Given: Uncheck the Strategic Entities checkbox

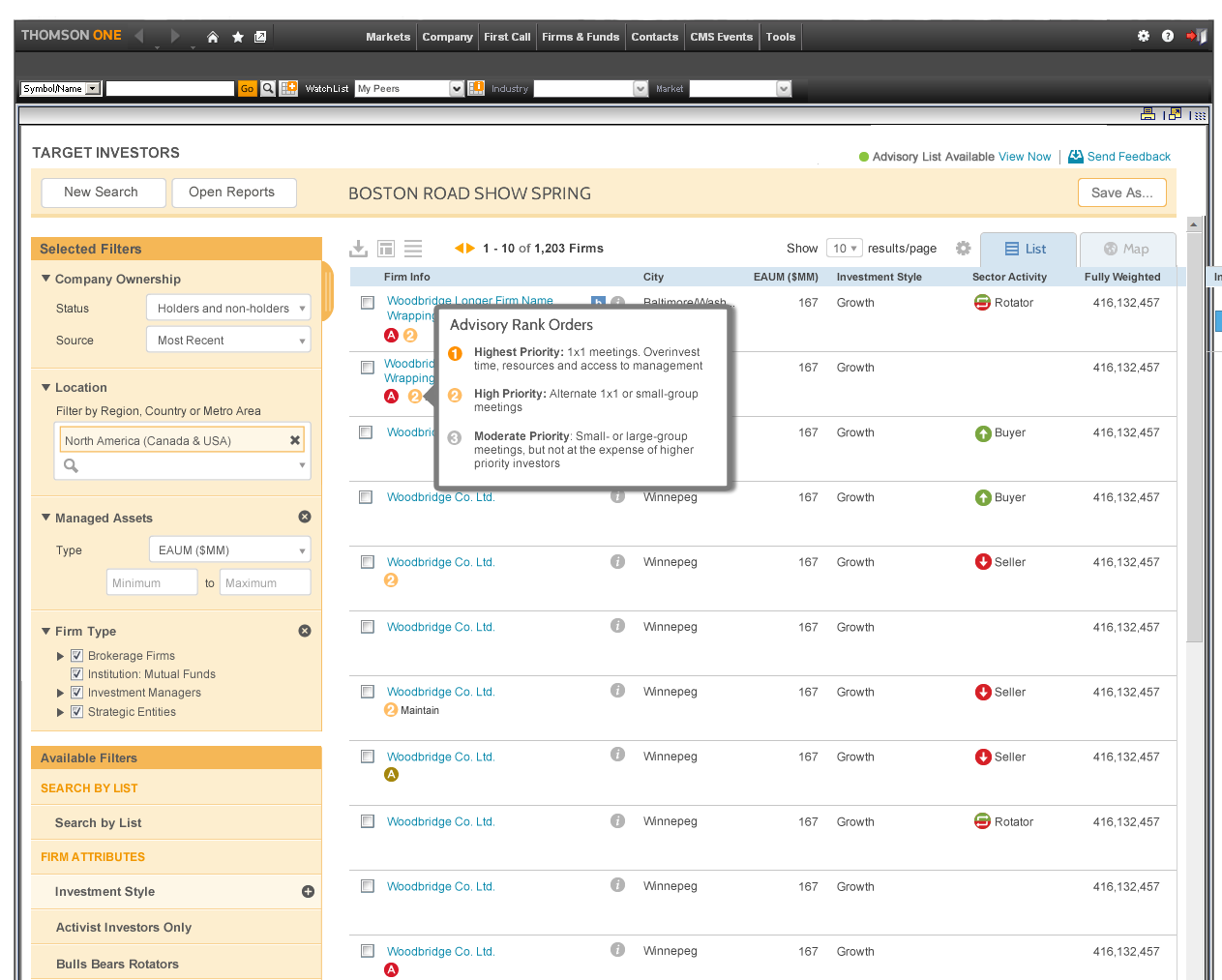Looking at the screenshot, I should (x=77, y=712).
